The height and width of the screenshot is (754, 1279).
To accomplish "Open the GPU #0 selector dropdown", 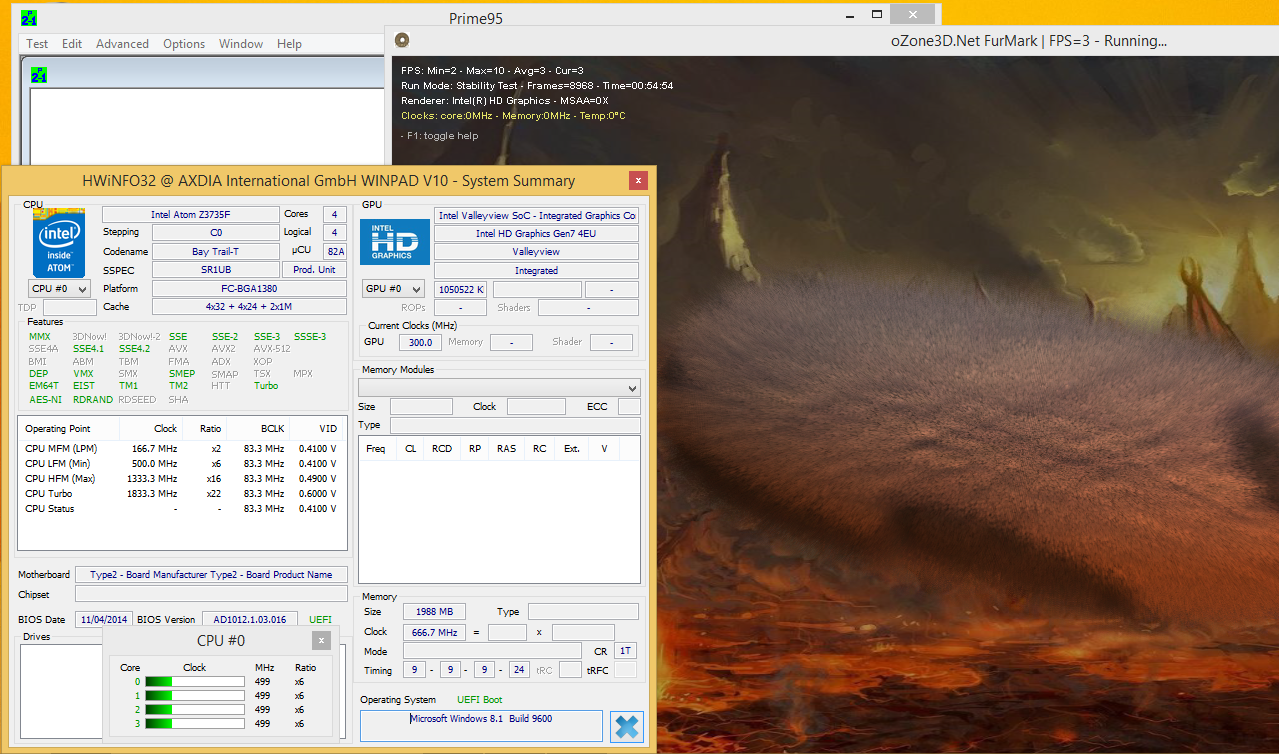I will [x=393, y=289].
